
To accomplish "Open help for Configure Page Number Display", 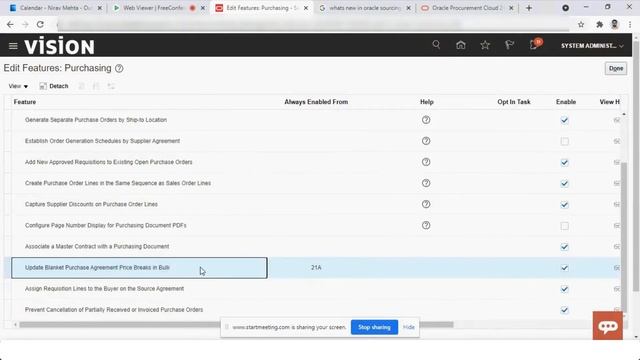I will pos(426,225).
